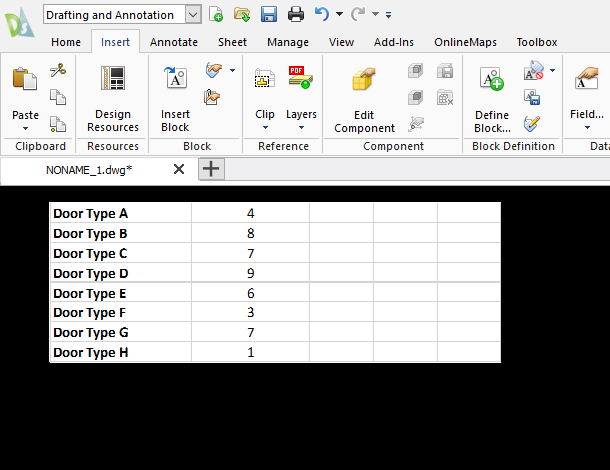610x470 pixels.
Task: Click the Edit Component icon
Action: coord(364,79)
